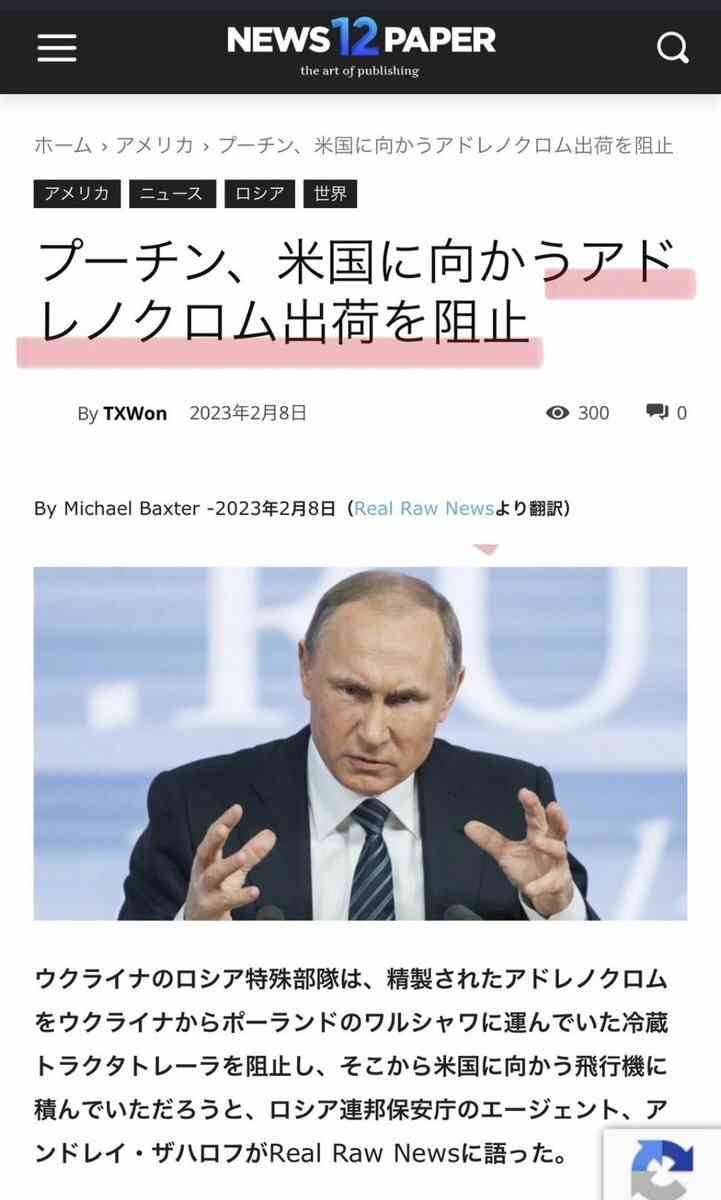Click the 0 comments count
Image resolution: width=721 pixels, height=1200 pixels.
click(x=682, y=413)
